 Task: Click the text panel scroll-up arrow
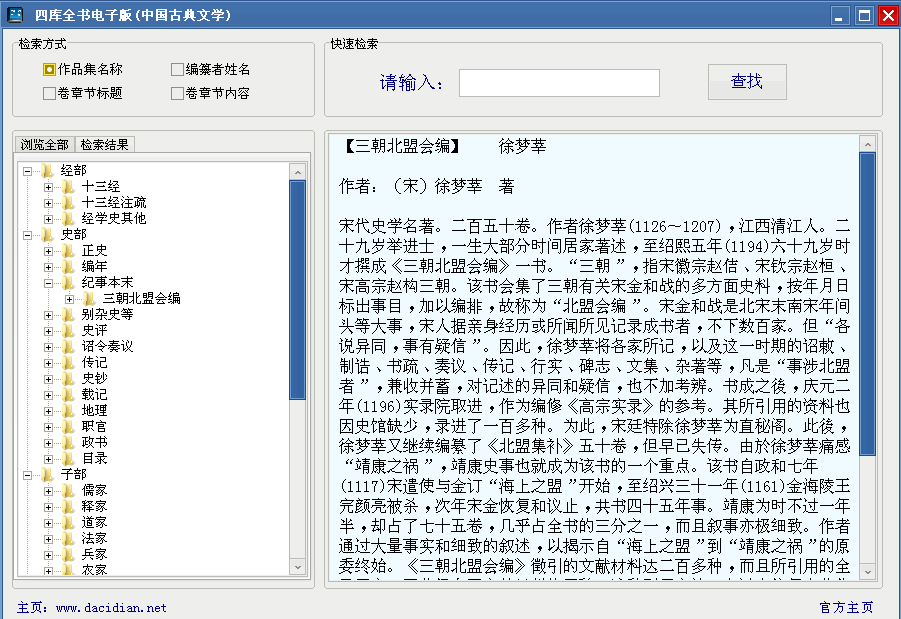868,144
